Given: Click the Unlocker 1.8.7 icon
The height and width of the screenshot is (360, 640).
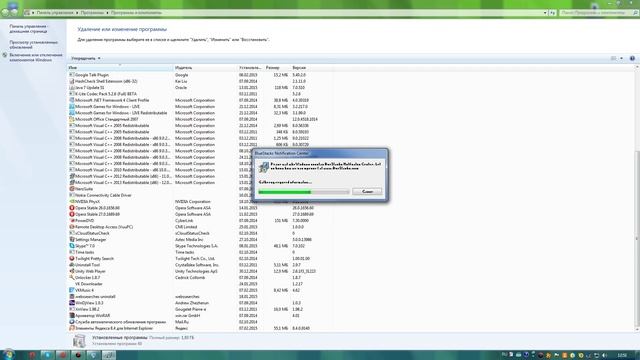Looking at the screenshot, I should click(x=72, y=278).
